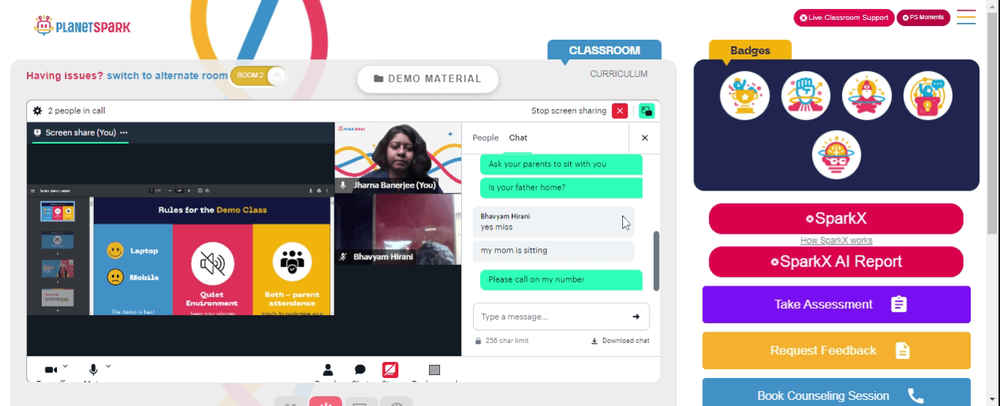
Task: Click the muted speaker icon on the slide
Action: click(x=212, y=264)
